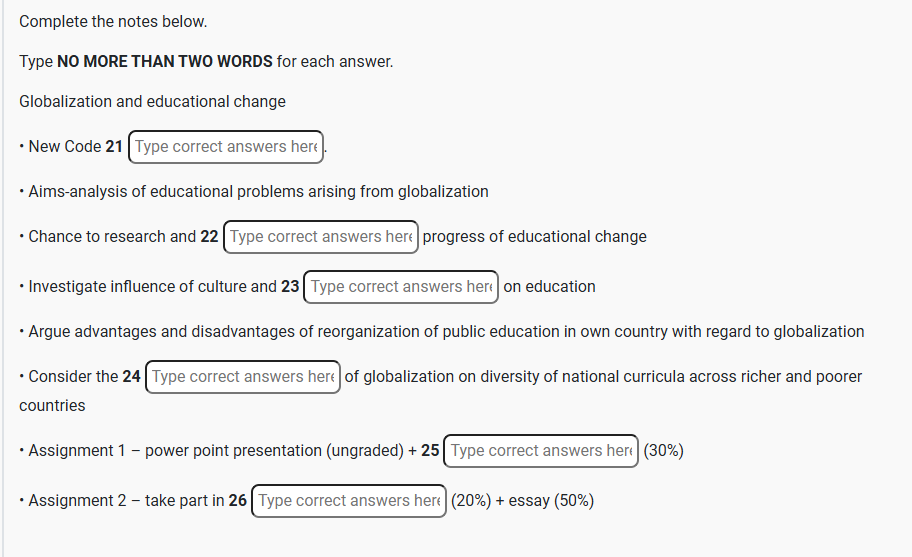Click the question 26 text field
This screenshot has height=557, width=912.
[349, 501]
